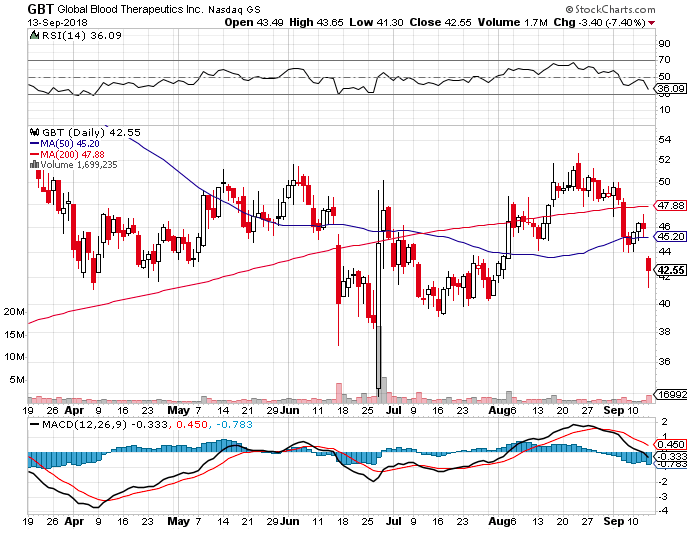Click the 36 price axis label
695x533 pixels.
[665, 362]
